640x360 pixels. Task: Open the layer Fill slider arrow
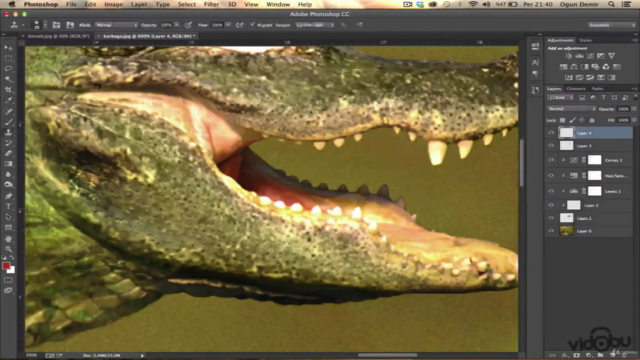coord(634,120)
